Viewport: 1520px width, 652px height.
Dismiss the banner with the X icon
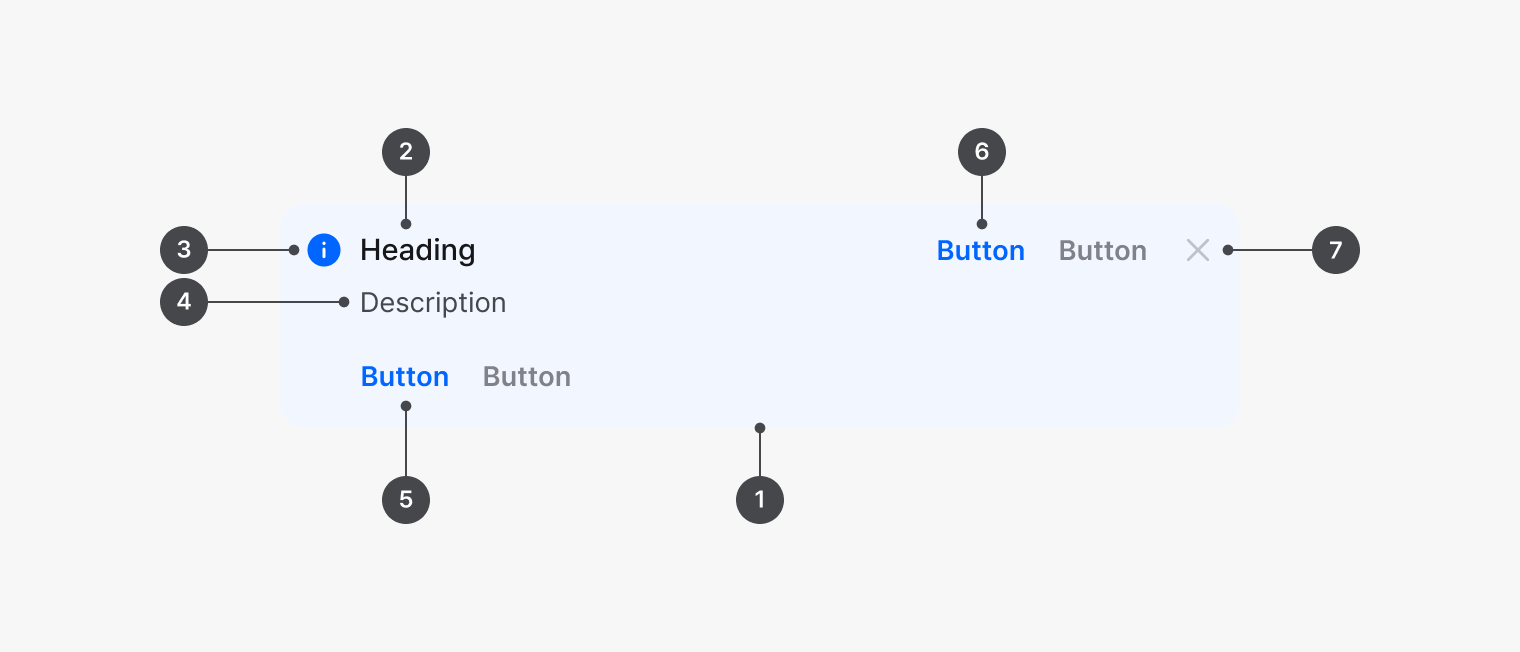1198,250
